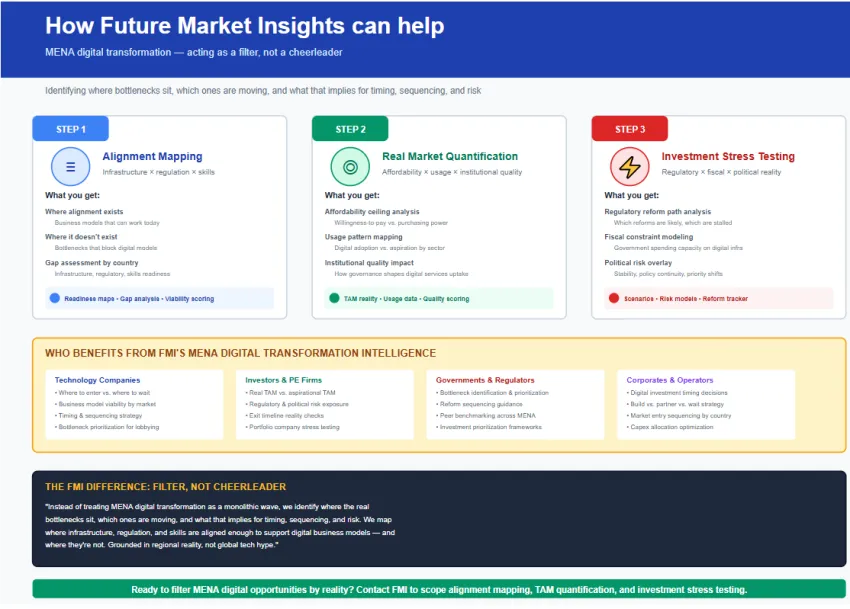The height and width of the screenshot is (609, 850).
Task: Click the FMI Difference: Filter, Not Cheerleader heading
Action: pyautogui.click(x=165, y=487)
